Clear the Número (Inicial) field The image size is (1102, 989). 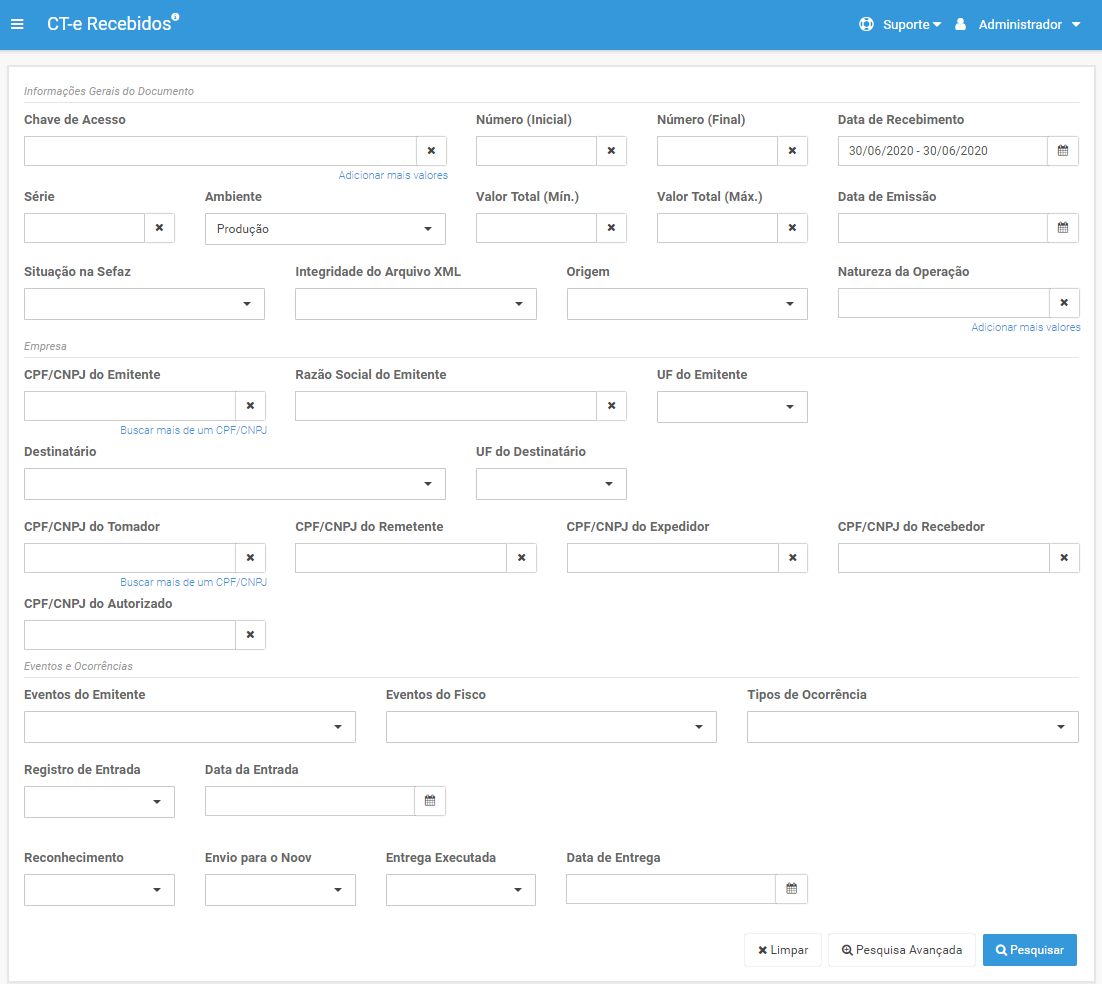pyautogui.click(x=611, y=151)
